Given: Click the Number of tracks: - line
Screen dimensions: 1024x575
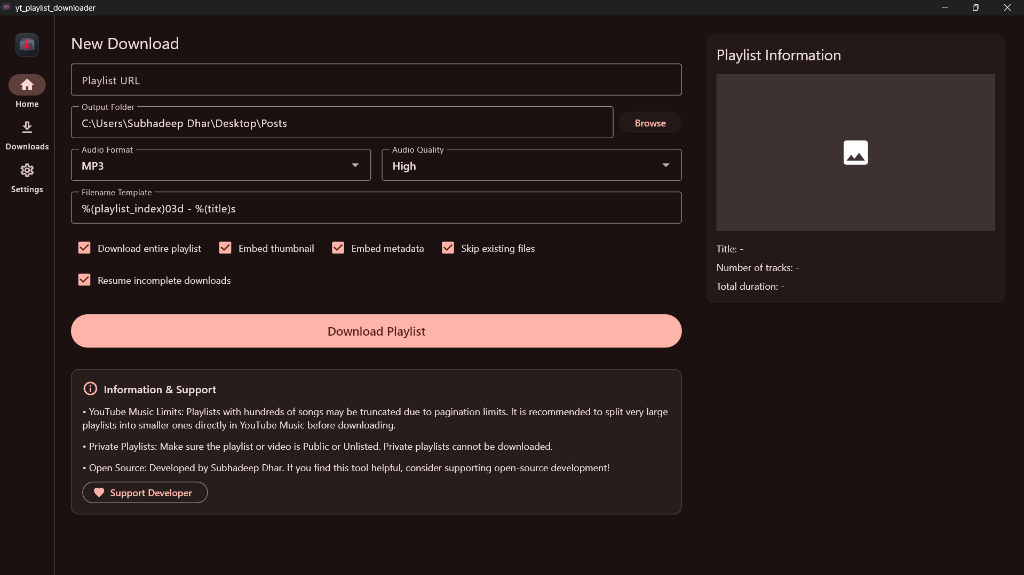Looking at the screenshot, I should click(758, 268).
